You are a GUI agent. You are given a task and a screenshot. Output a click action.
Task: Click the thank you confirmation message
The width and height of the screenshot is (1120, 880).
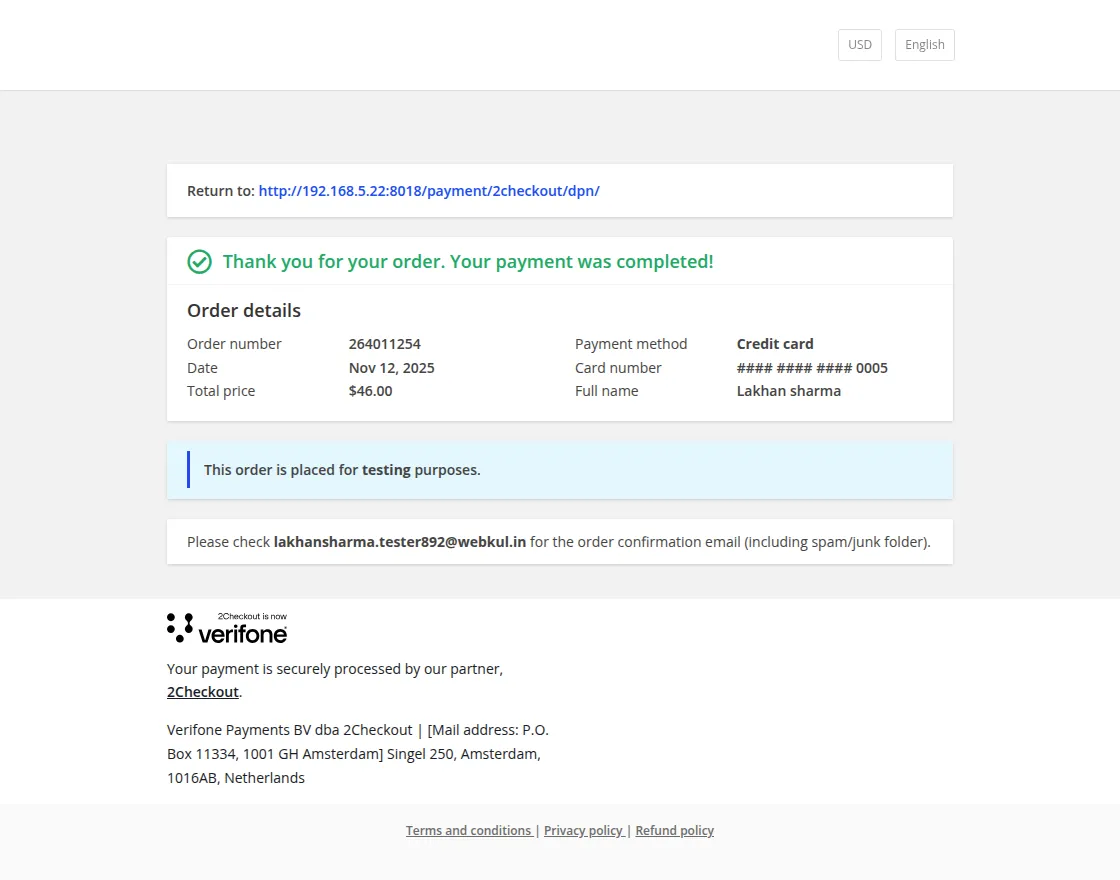467,261
